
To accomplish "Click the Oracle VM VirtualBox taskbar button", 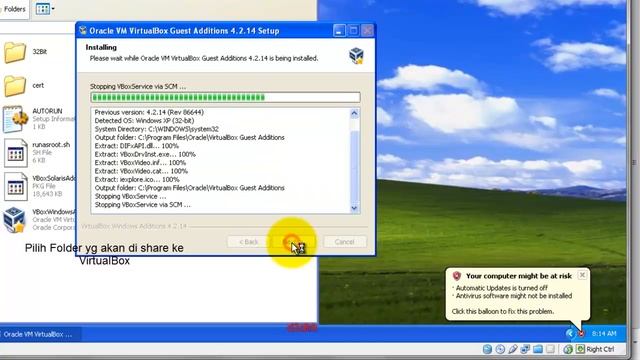I will click(x=40, y=334).
